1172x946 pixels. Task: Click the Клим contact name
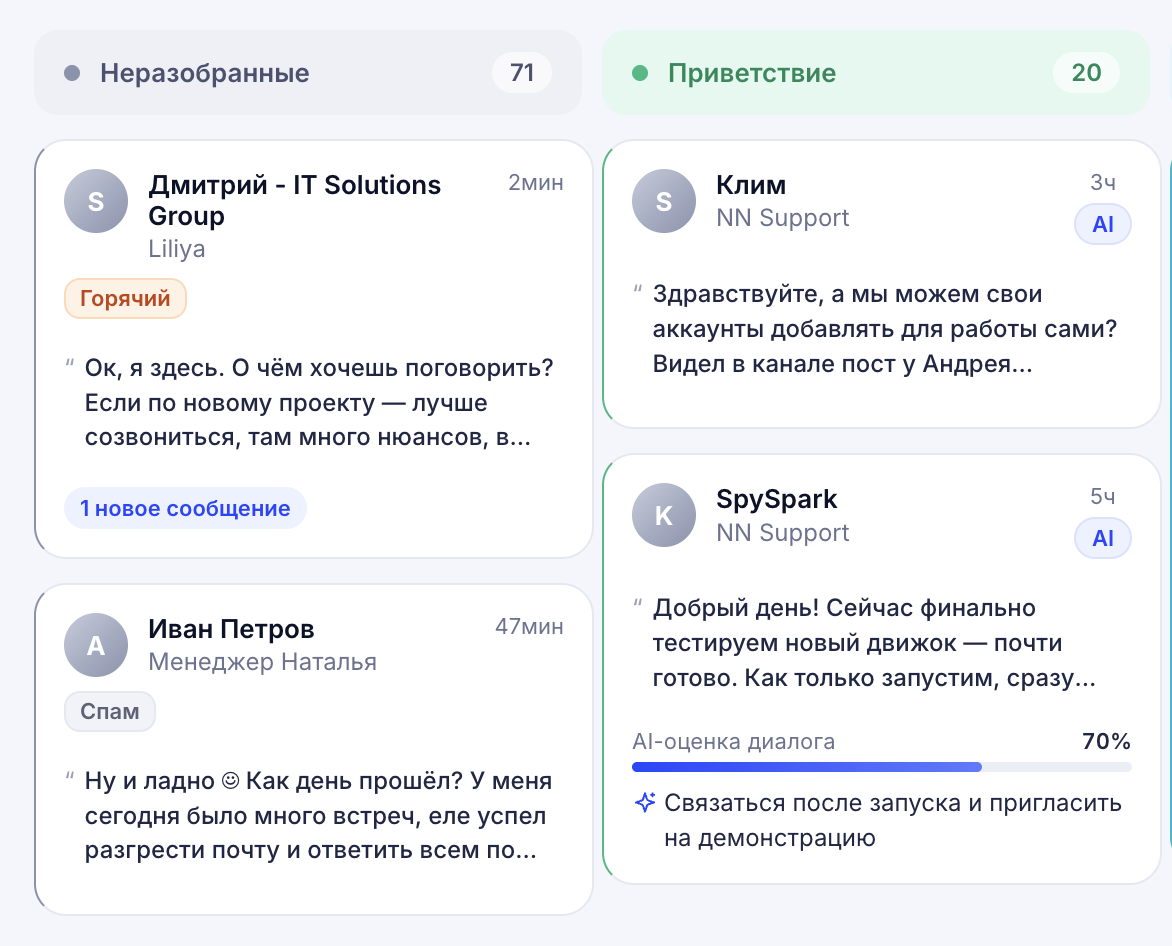pos(750,185)
